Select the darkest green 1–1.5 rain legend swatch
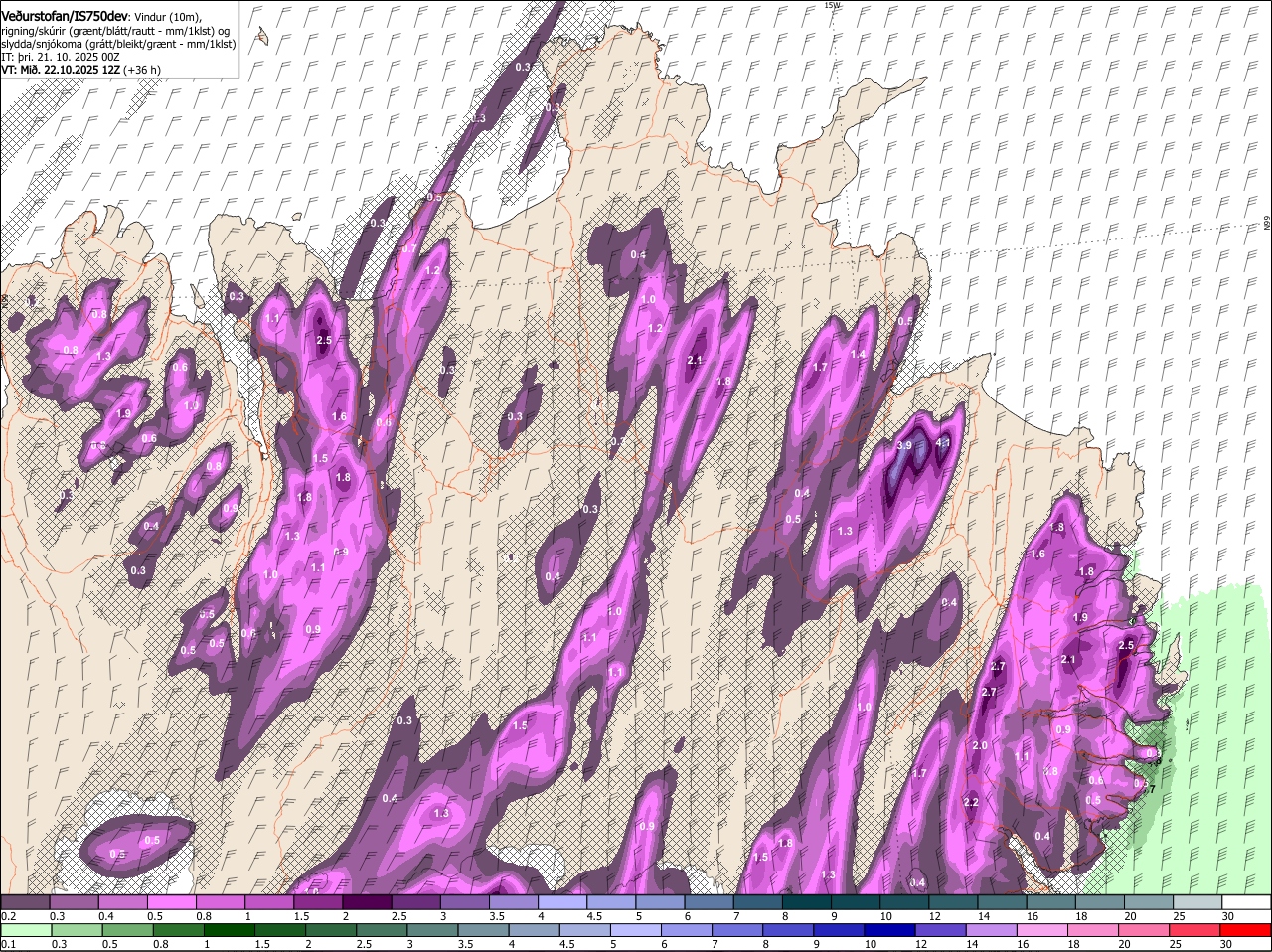 pyautogui.click(x=231, y=930)
